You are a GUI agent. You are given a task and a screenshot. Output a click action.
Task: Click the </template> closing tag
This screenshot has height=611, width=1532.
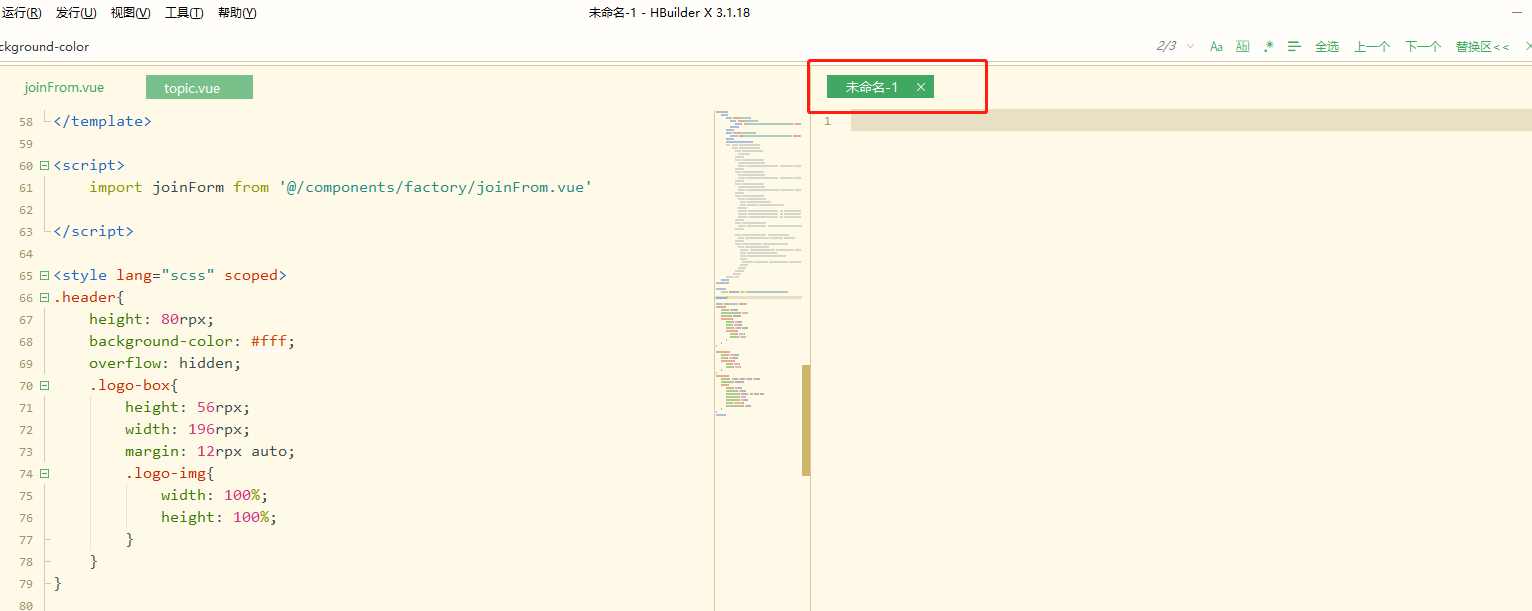[x=102, y=121]
